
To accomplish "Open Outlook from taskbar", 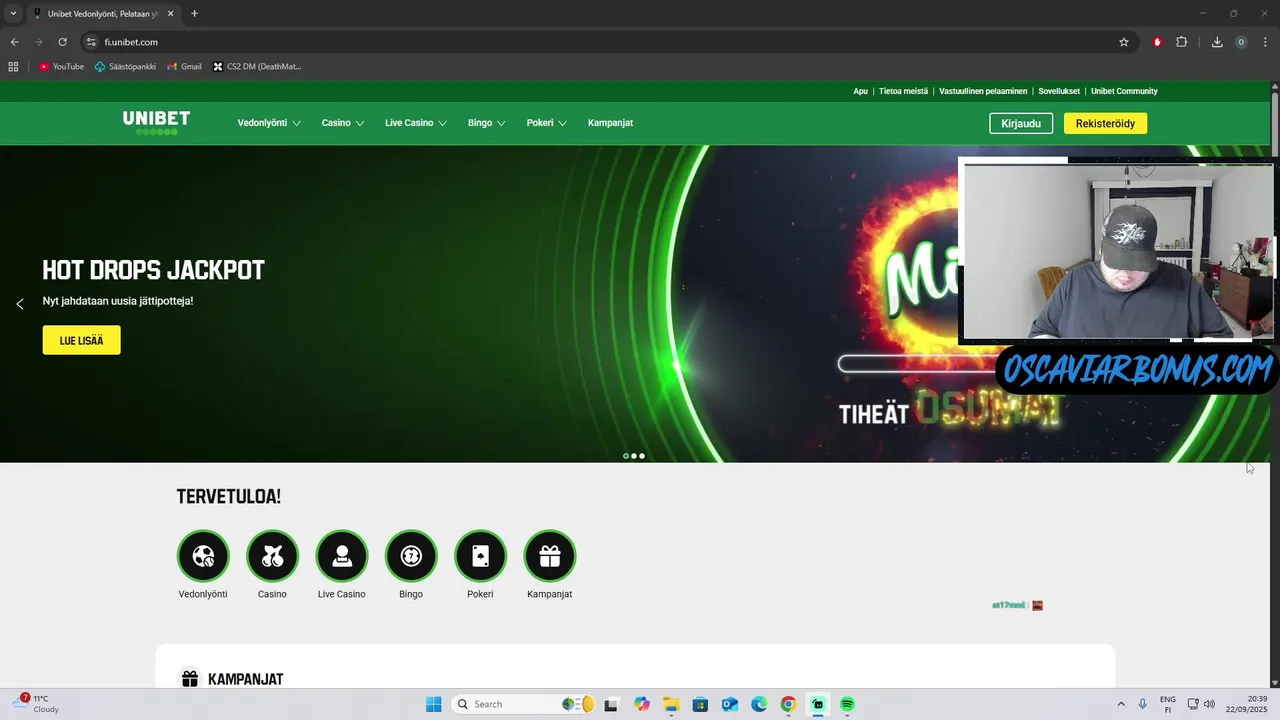I will (x=729, y=704).
